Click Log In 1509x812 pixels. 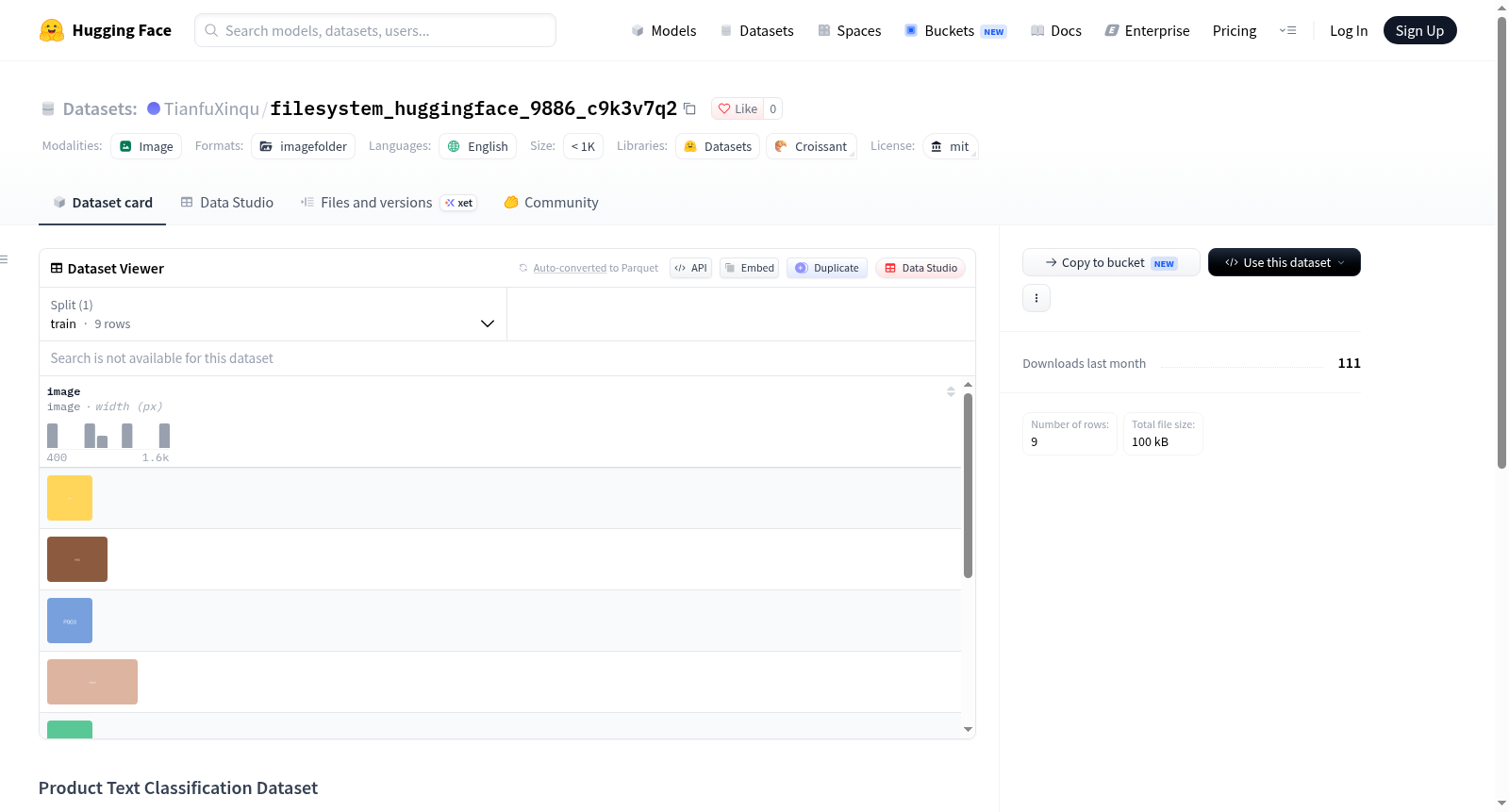click(1349, 30)
